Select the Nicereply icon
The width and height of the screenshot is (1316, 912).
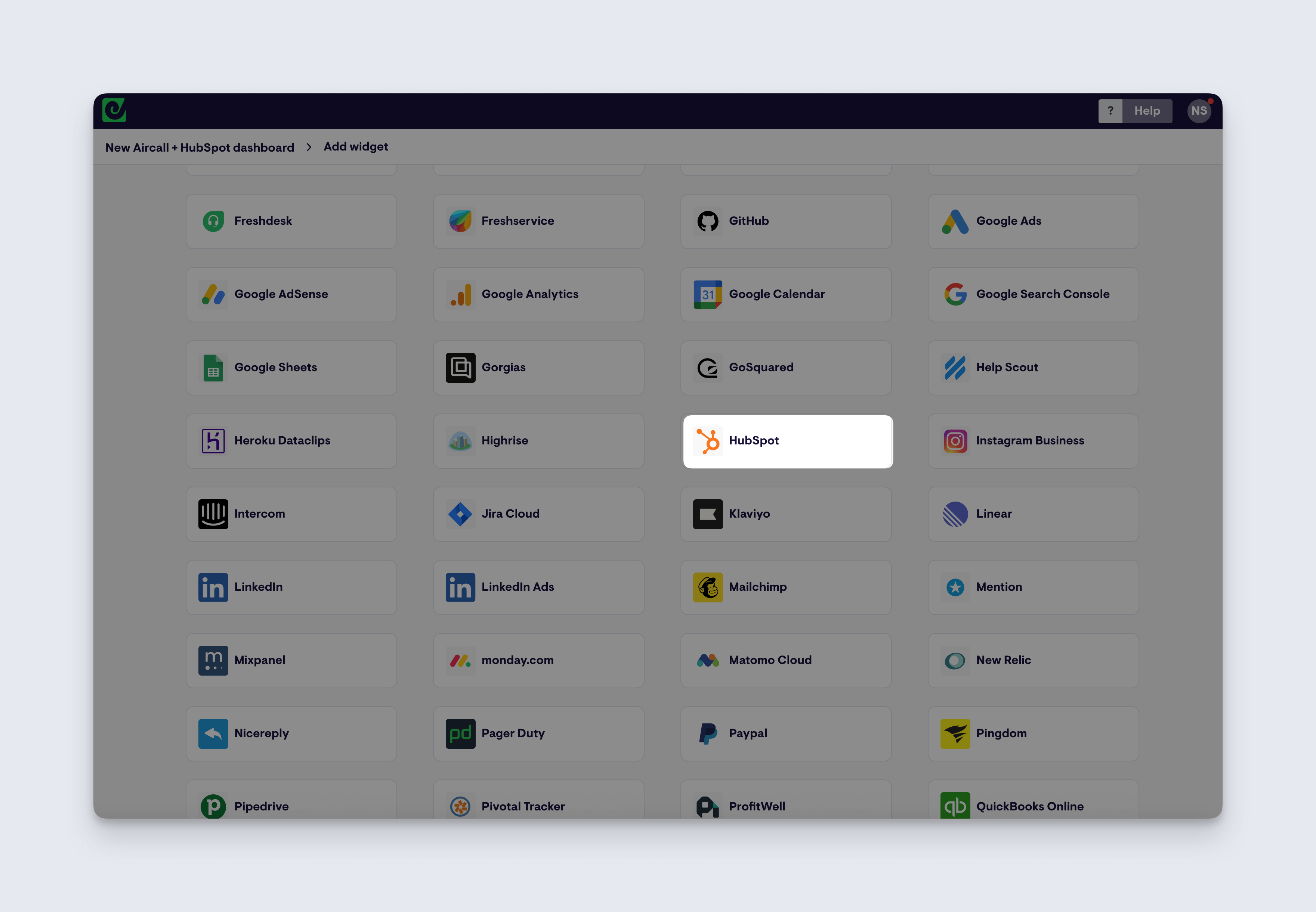click(213, 733)
